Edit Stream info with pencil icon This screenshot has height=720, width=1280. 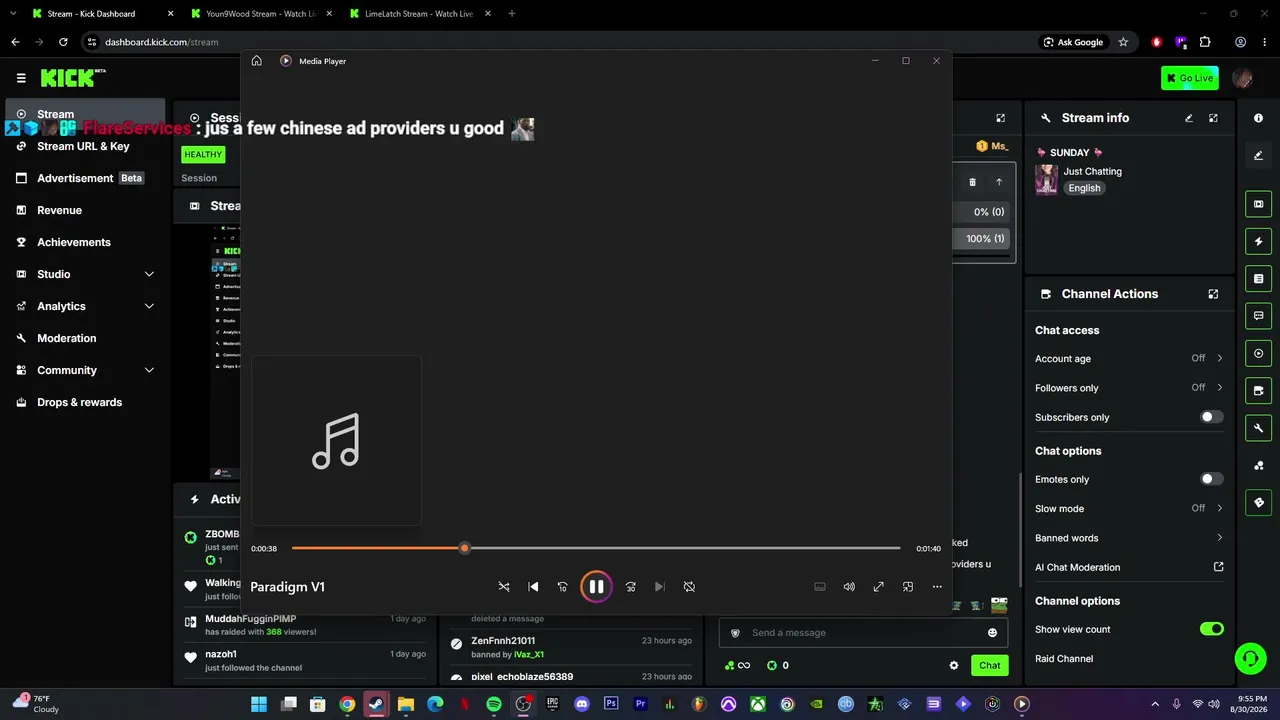[1189, 118]
